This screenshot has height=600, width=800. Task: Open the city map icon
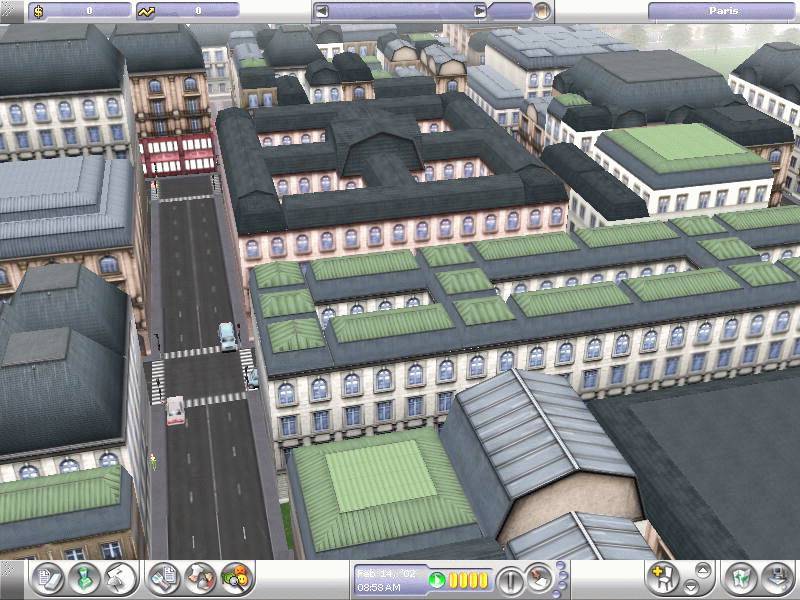(x=738, y=578)
